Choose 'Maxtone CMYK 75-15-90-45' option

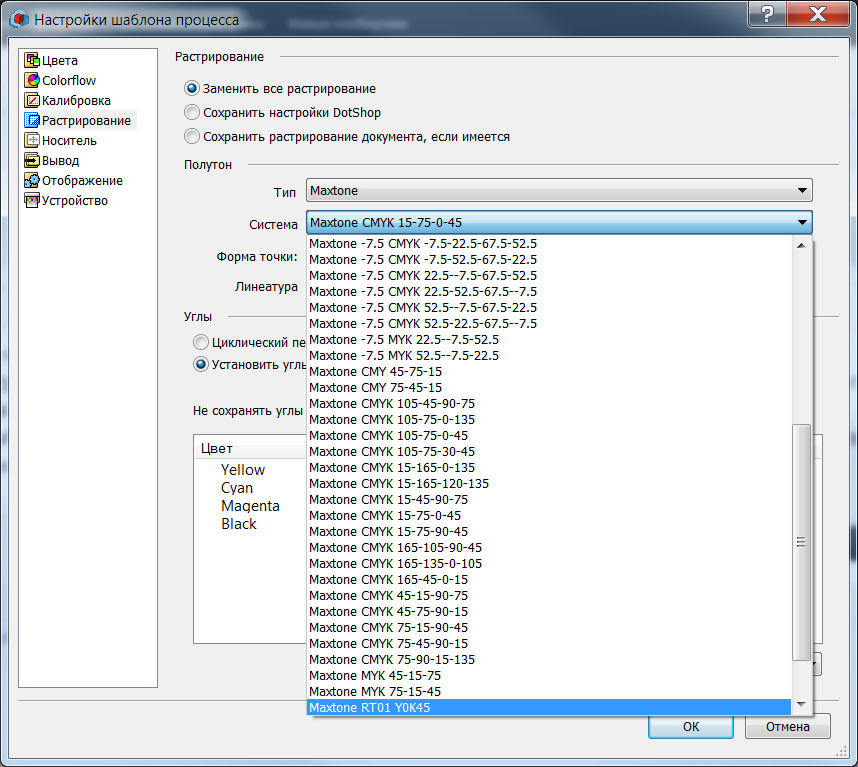coord(549,627)
